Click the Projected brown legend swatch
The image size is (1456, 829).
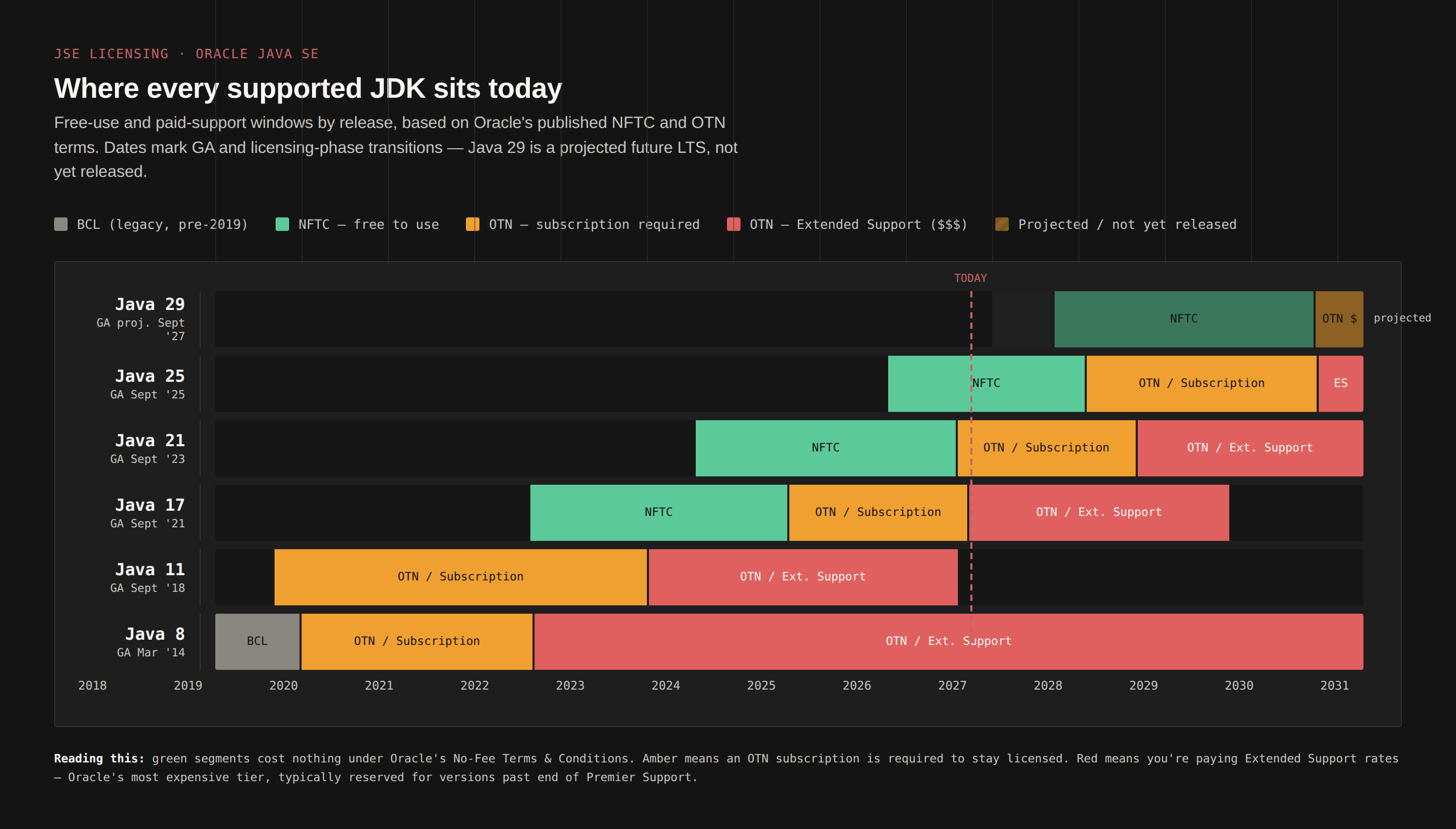pyautogui.click(x=1002, y=224)
